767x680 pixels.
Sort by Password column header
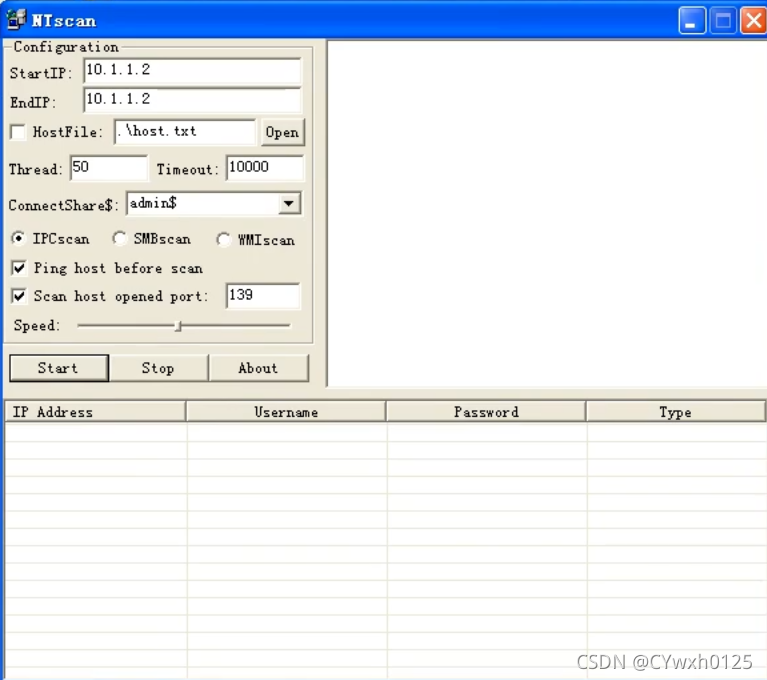486,412
